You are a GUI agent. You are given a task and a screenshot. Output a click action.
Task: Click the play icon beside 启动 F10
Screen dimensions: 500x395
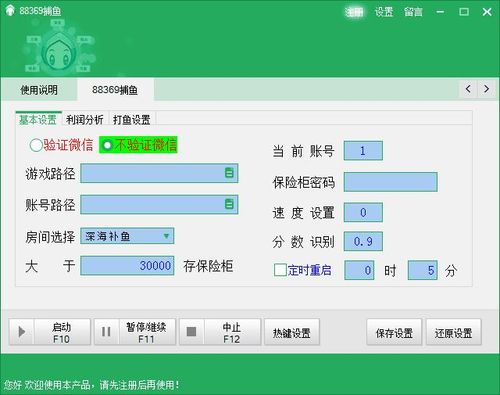click(21, 332)
